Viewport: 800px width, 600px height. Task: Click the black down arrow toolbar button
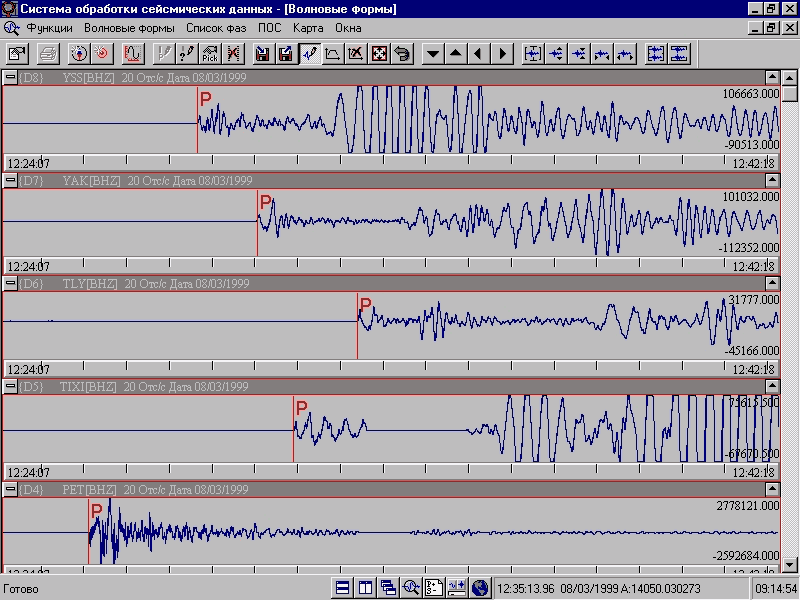[432, 53]
